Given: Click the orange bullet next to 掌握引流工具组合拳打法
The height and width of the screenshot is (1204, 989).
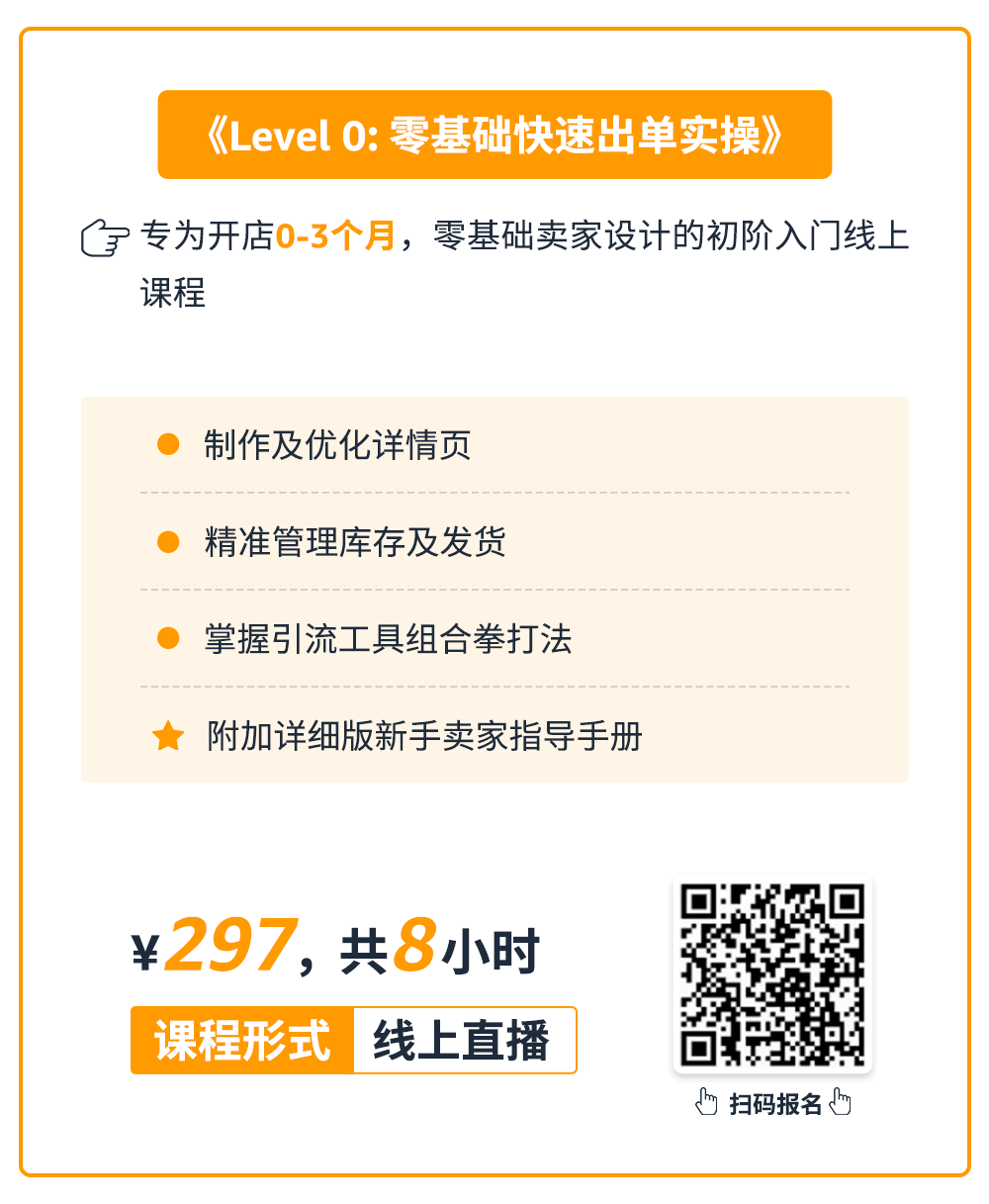Looking at the screenshot, I should coord(169,638).
